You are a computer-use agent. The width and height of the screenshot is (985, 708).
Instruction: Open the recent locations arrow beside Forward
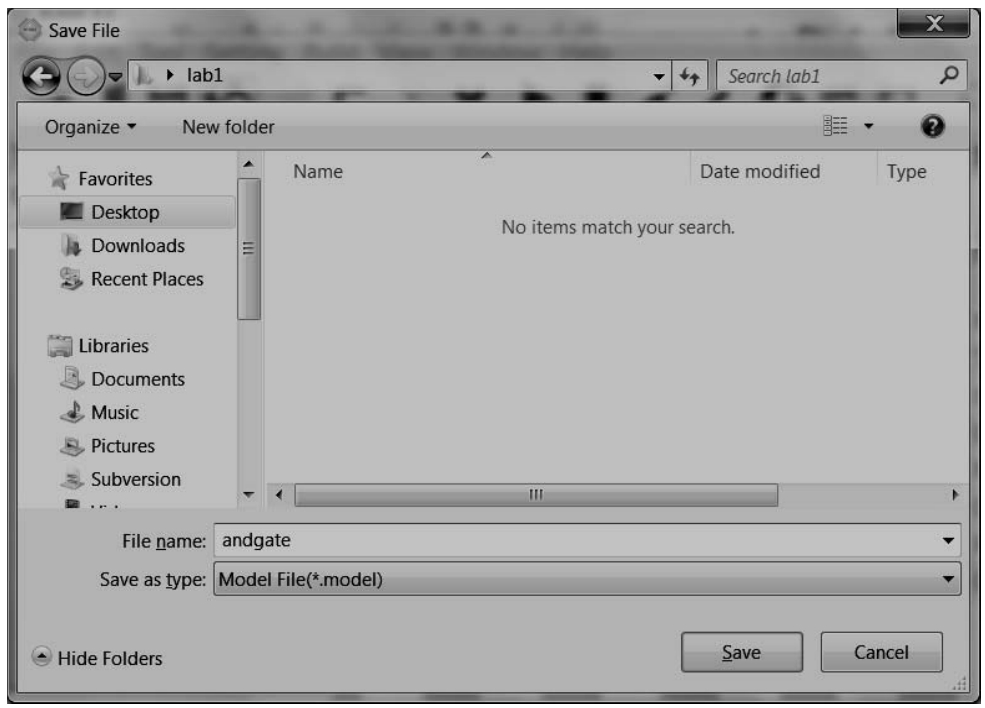tap(116, 77)
